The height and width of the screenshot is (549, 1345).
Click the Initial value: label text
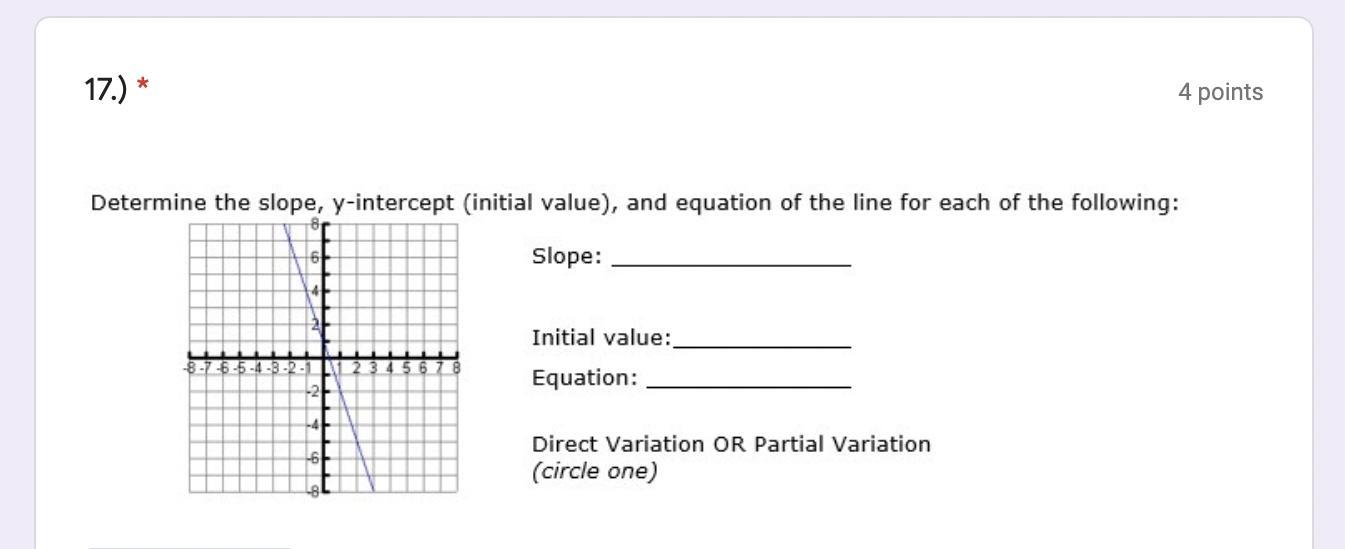point(602,338)
